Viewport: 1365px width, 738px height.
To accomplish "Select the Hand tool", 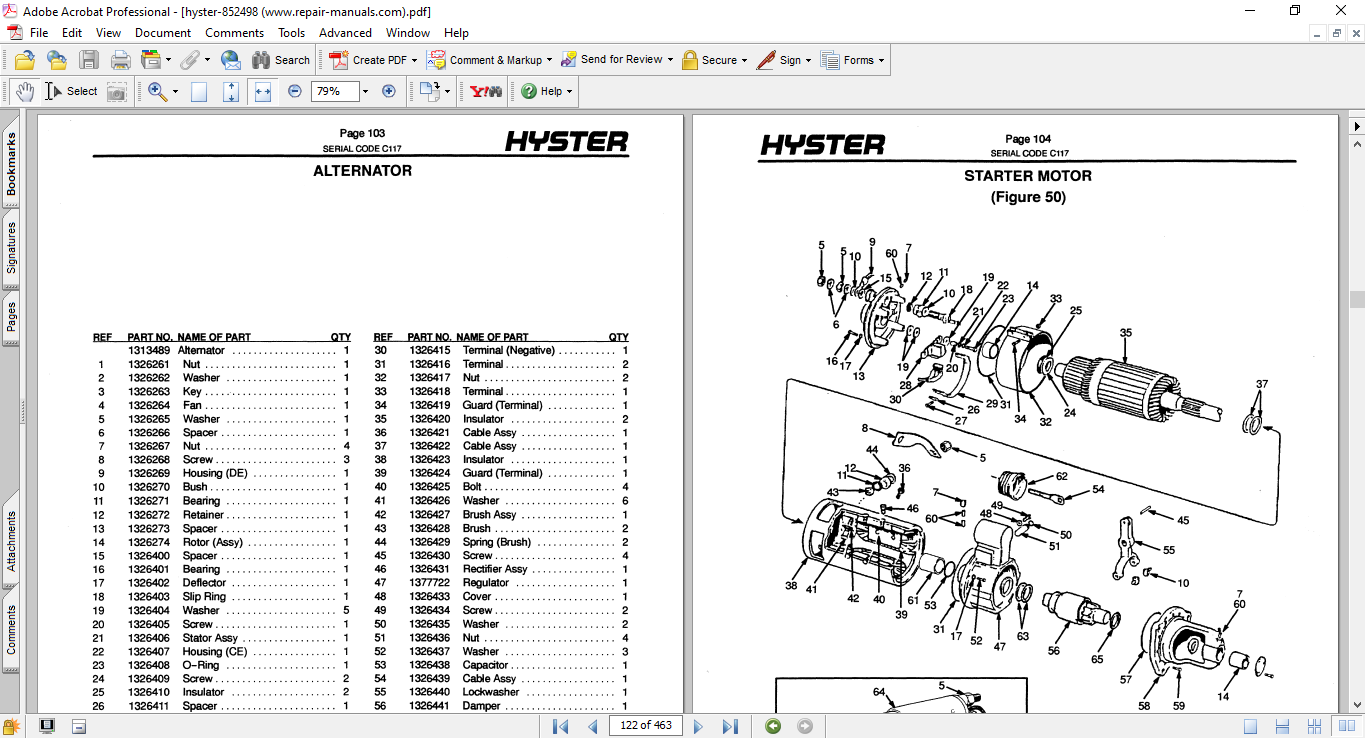I will 24,91.
